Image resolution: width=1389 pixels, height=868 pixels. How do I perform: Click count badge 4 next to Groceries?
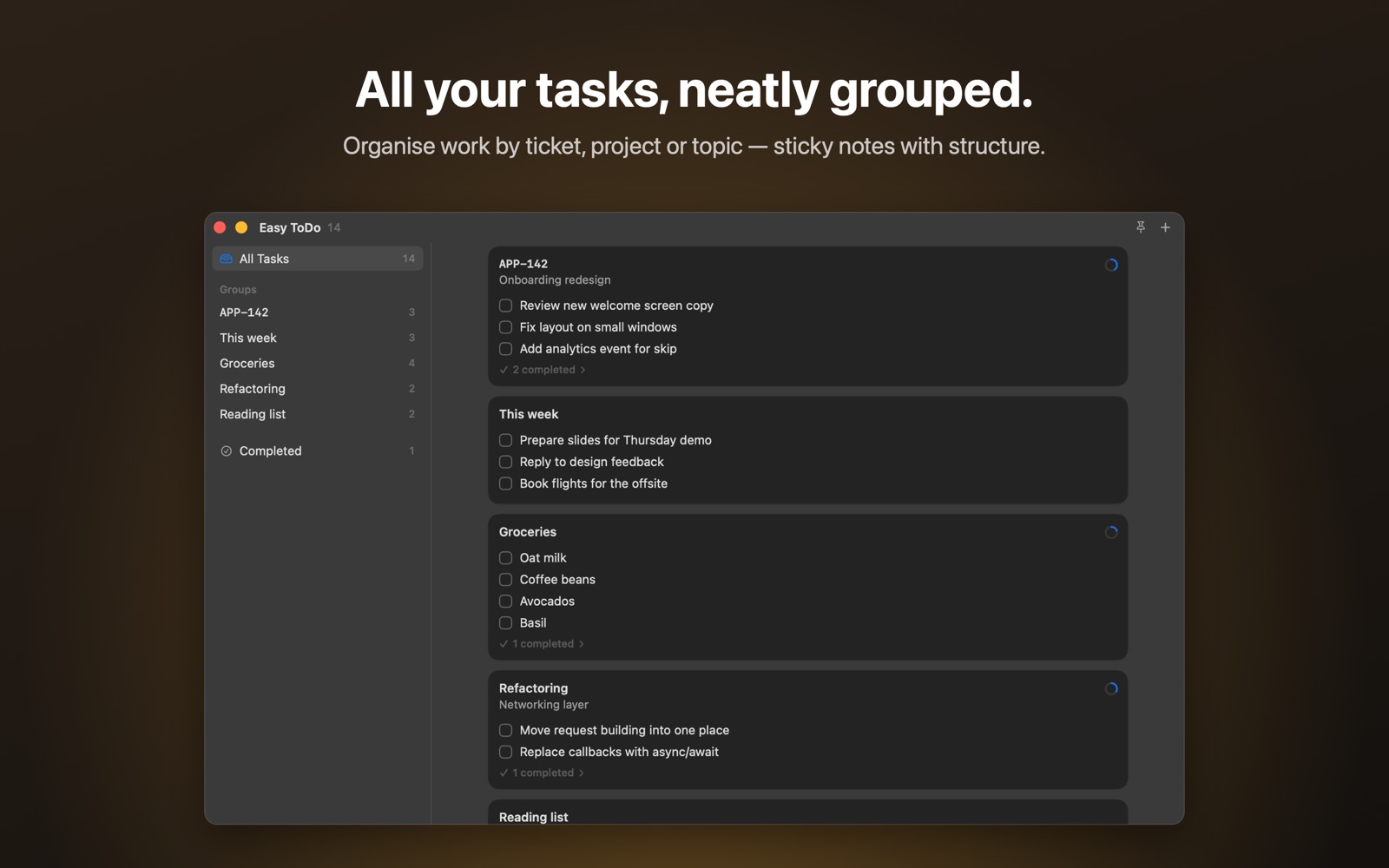411,364
